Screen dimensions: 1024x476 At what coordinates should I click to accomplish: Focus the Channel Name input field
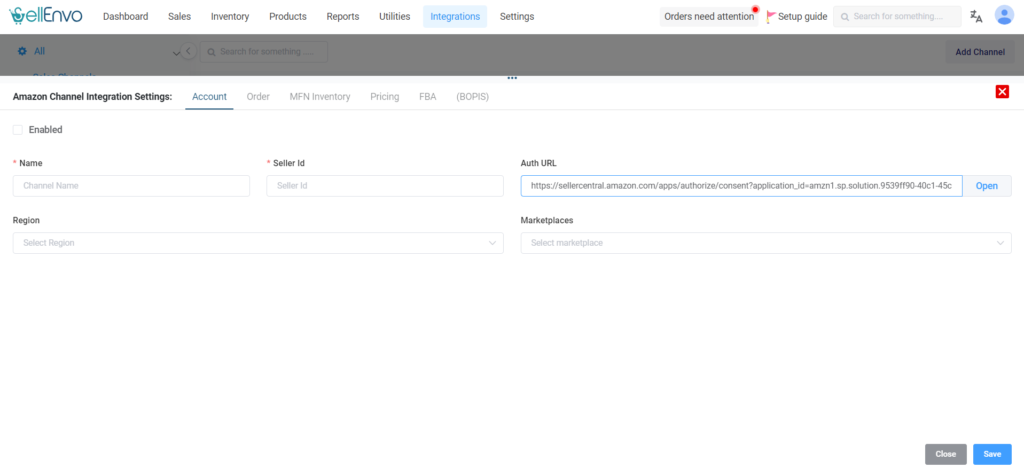(x=131, y=186)
